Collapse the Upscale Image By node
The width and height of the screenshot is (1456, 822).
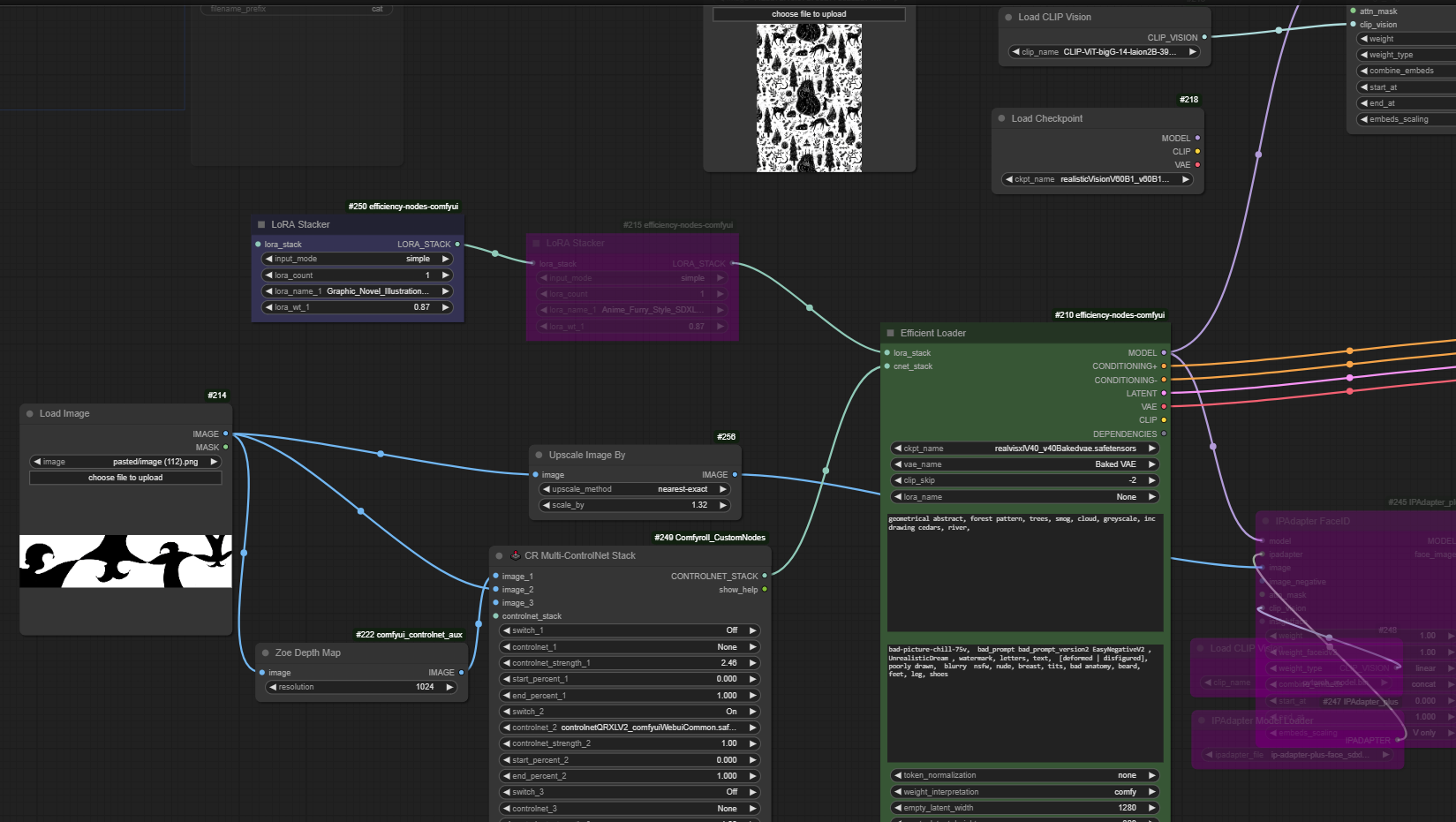(x=539, y=456)
